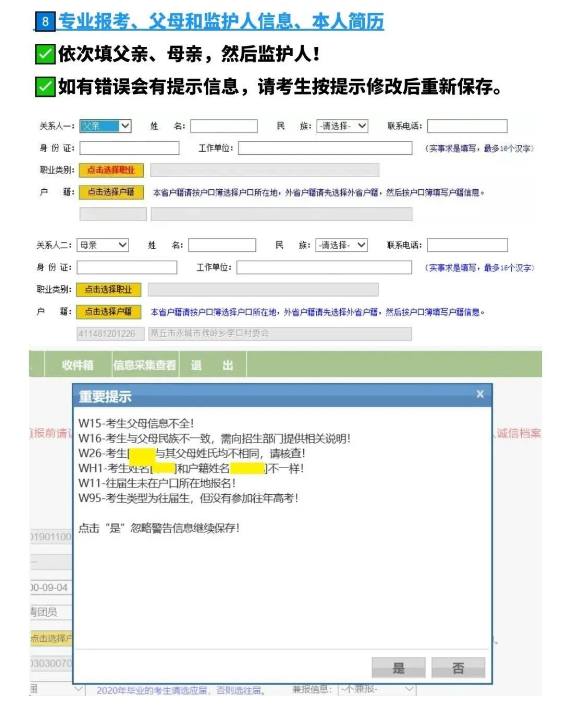Click the 关系人二 户籍 address field 商丘市永城市

pos(280,334)
